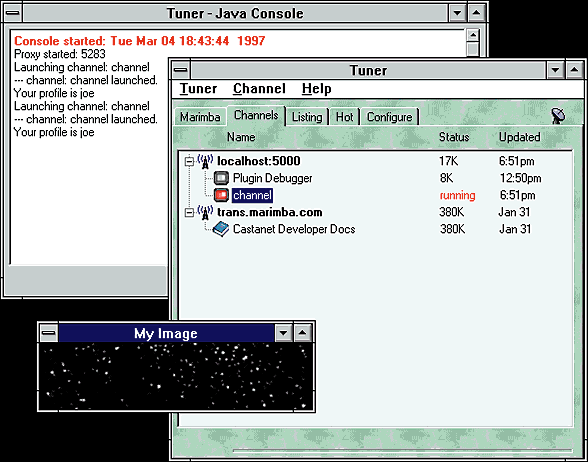Switch to the Listing tab
The image size is (588, 462).
(307, 117)
